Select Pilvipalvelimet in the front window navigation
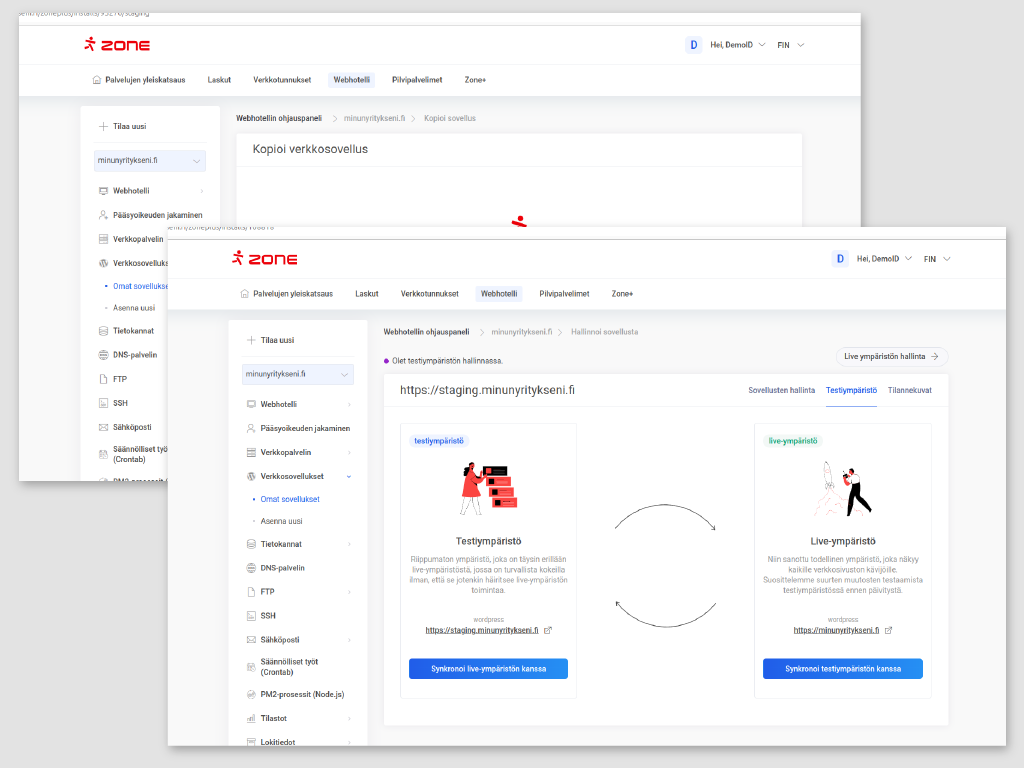 click(564, 294)
